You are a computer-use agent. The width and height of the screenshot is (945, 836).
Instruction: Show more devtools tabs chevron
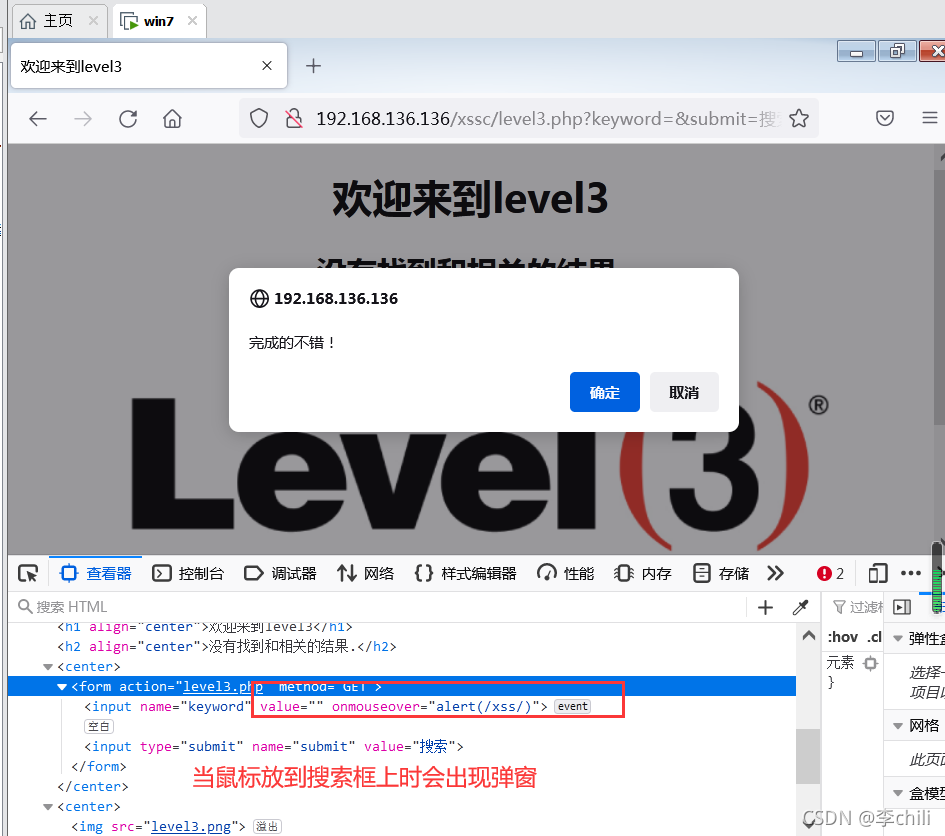click(x=776, y=573)
